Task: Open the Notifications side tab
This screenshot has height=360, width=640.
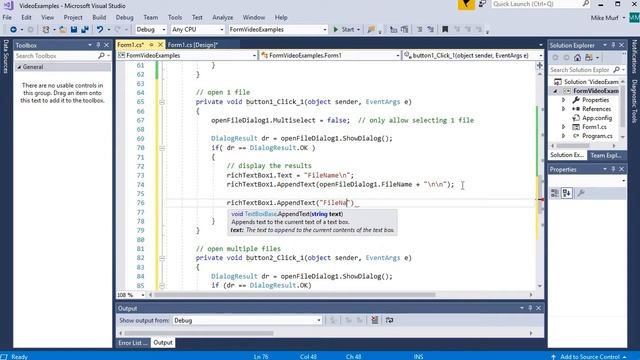Action: tap(634, 57)
